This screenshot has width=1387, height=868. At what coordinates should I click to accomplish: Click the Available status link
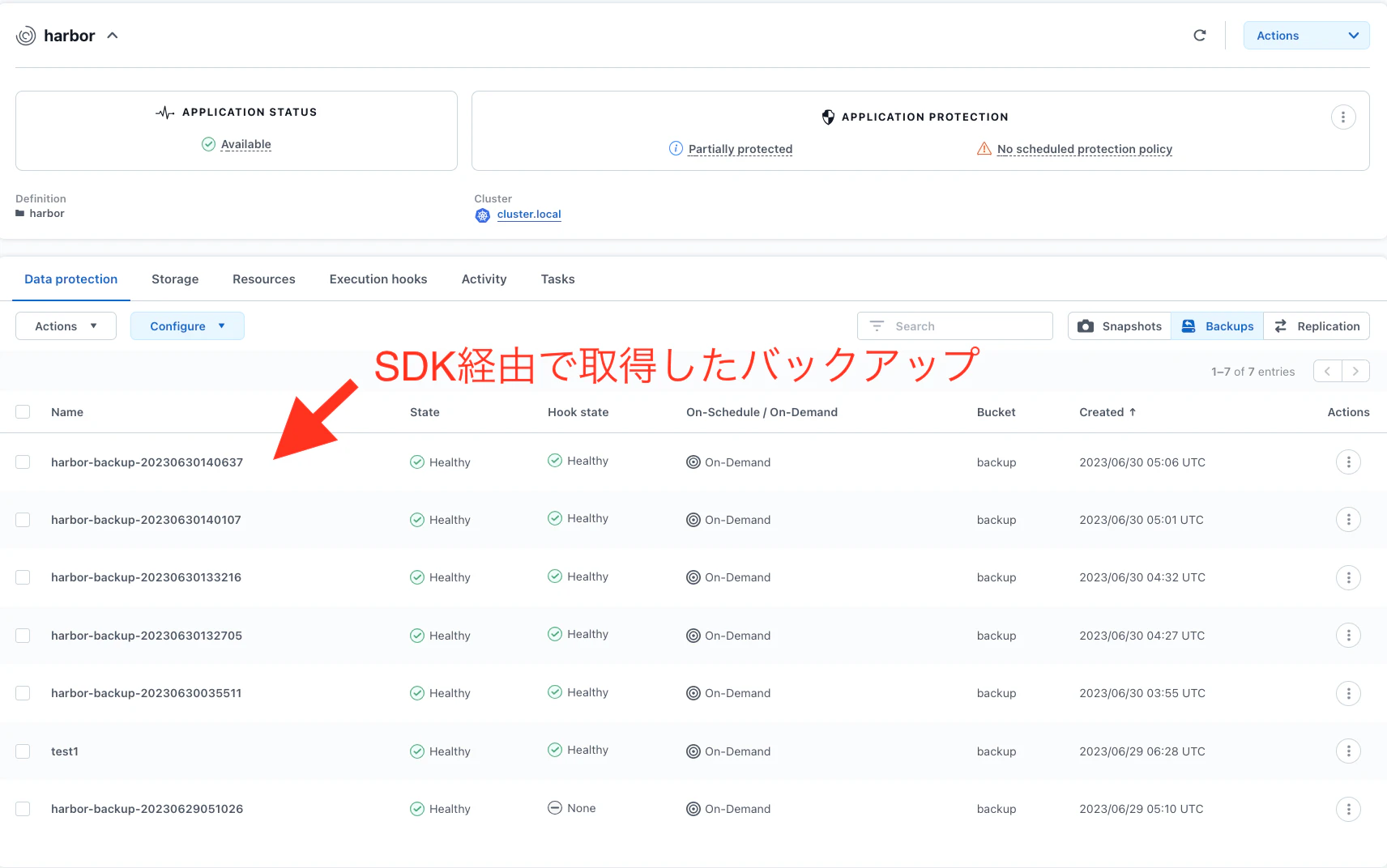(246, 144)
